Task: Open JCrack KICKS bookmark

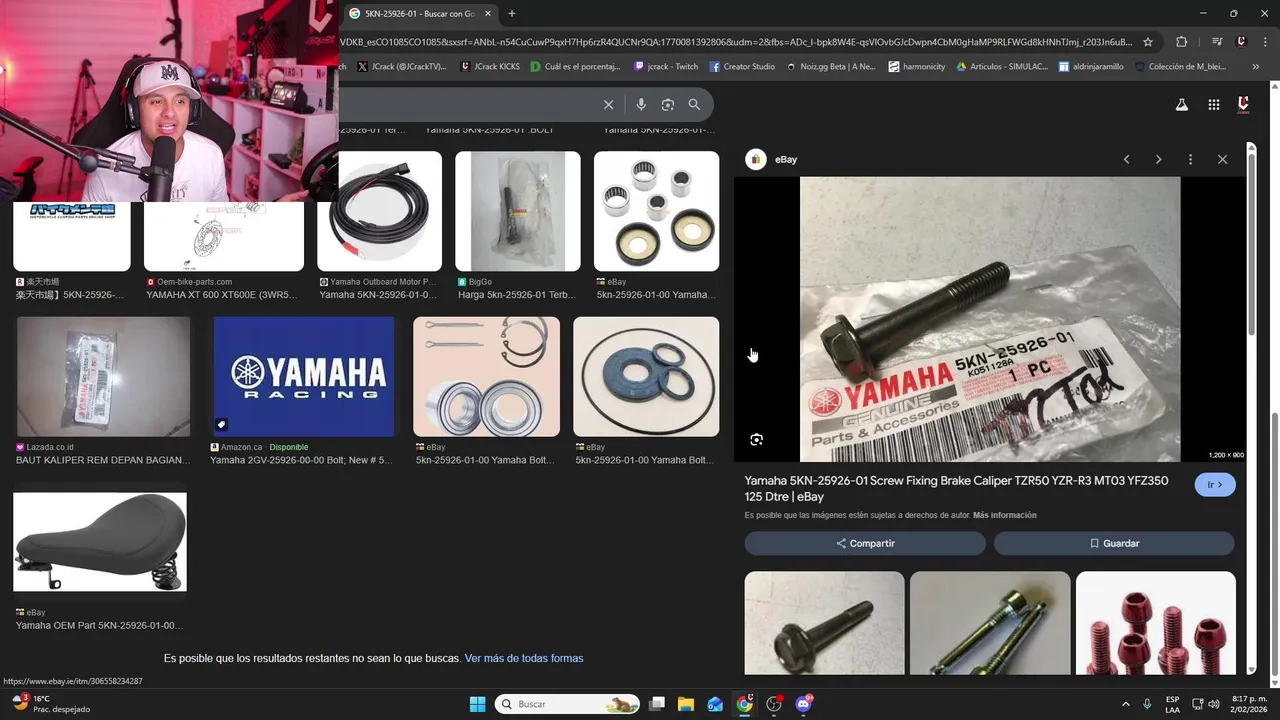Action: click(x=490, y=67)
